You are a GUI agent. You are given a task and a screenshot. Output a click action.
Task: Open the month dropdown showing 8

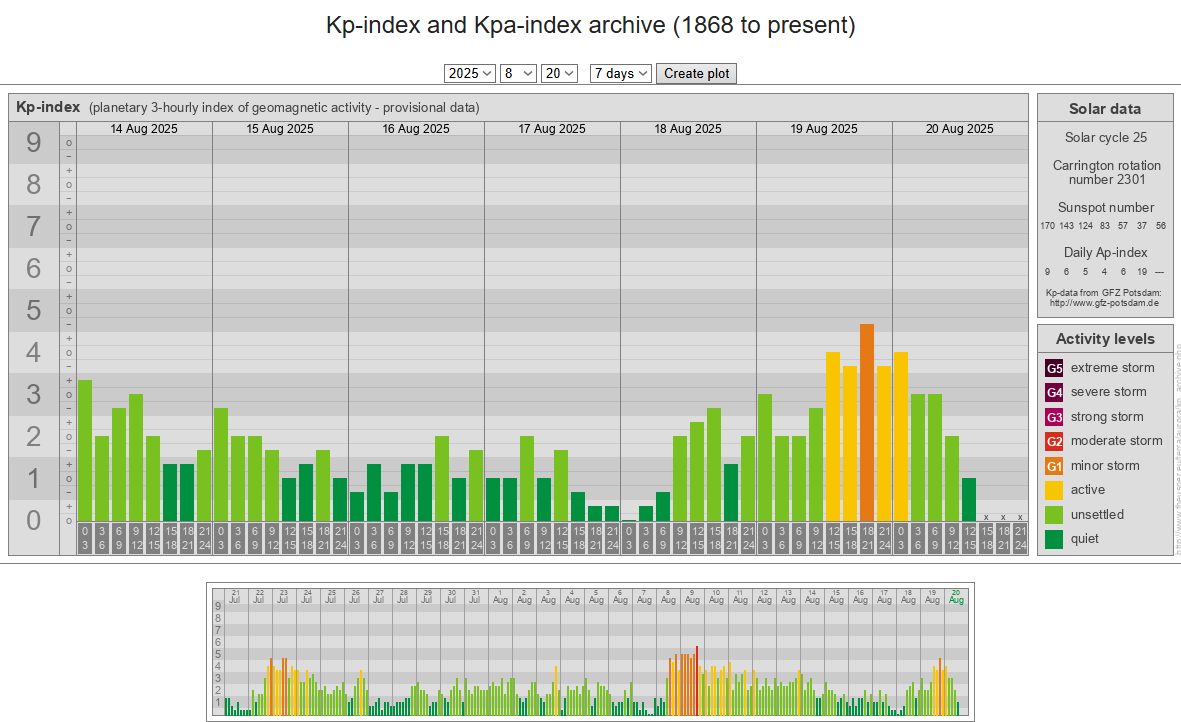click(x=518, y=73)
